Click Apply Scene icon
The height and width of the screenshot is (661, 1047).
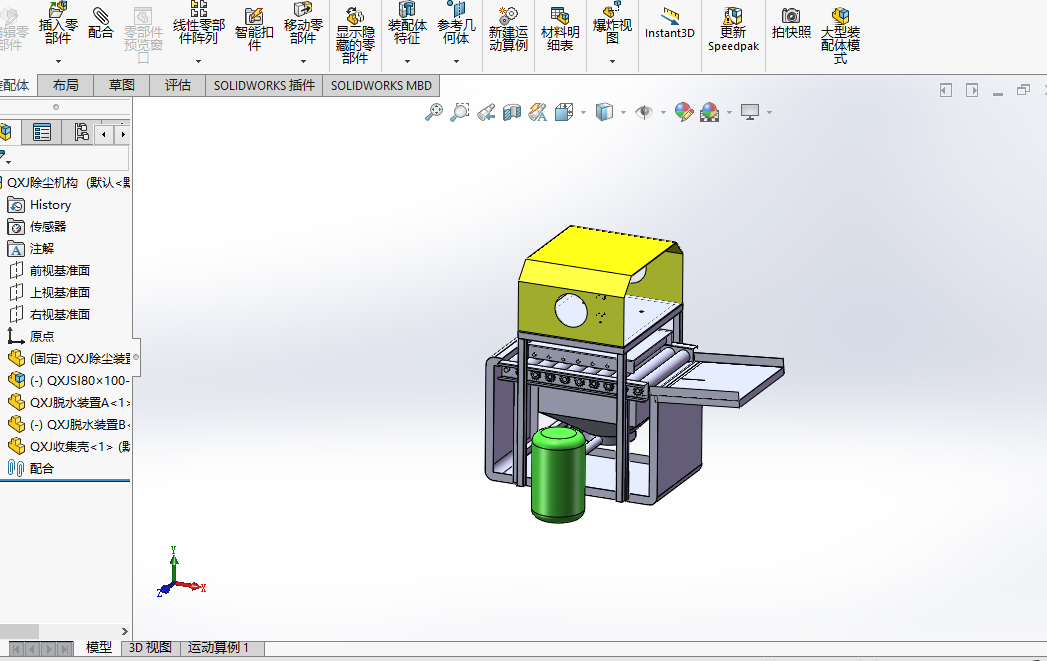point(709,112)
